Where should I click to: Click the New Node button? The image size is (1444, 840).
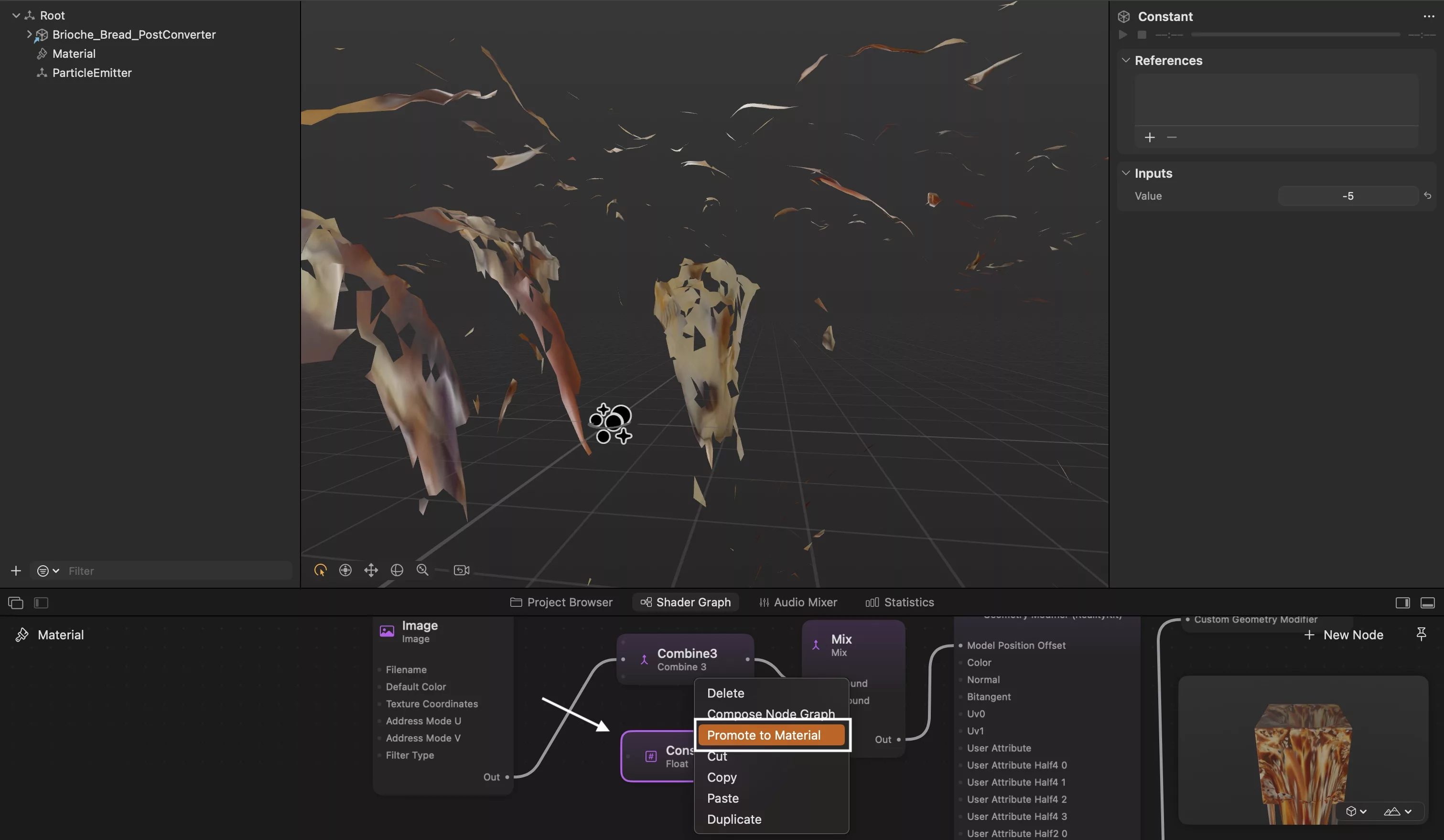point(1343,634)
